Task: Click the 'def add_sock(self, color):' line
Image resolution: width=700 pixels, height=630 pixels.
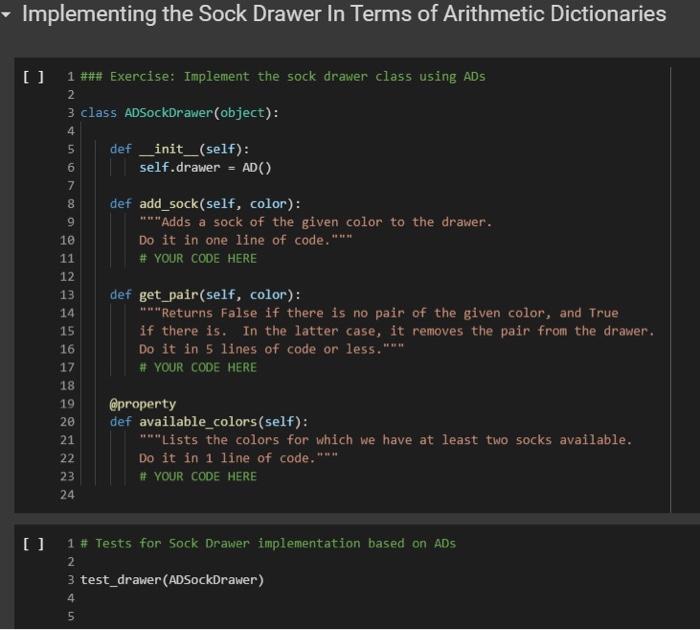Action: [x=205, y=204]
